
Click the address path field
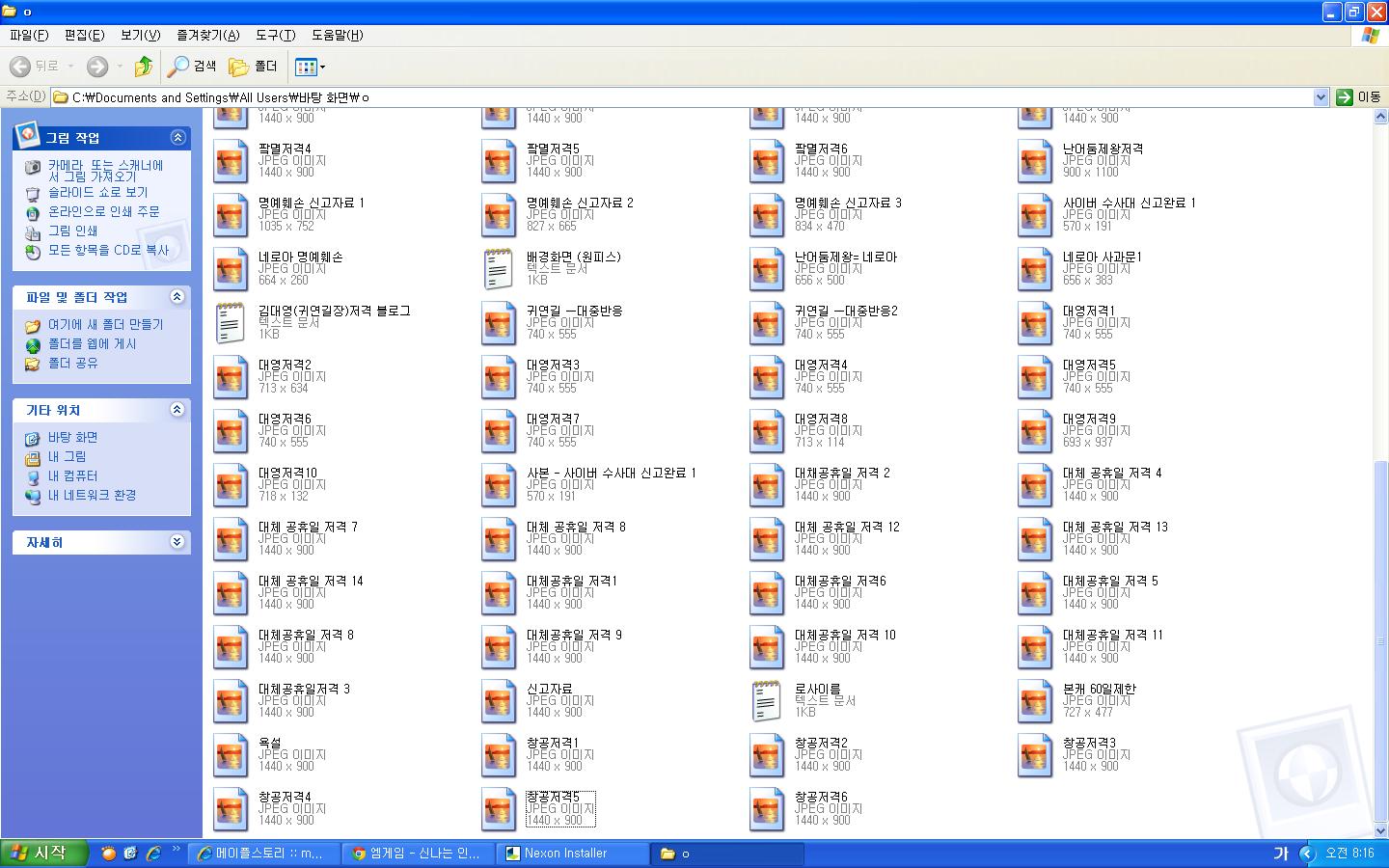(682, 96)
